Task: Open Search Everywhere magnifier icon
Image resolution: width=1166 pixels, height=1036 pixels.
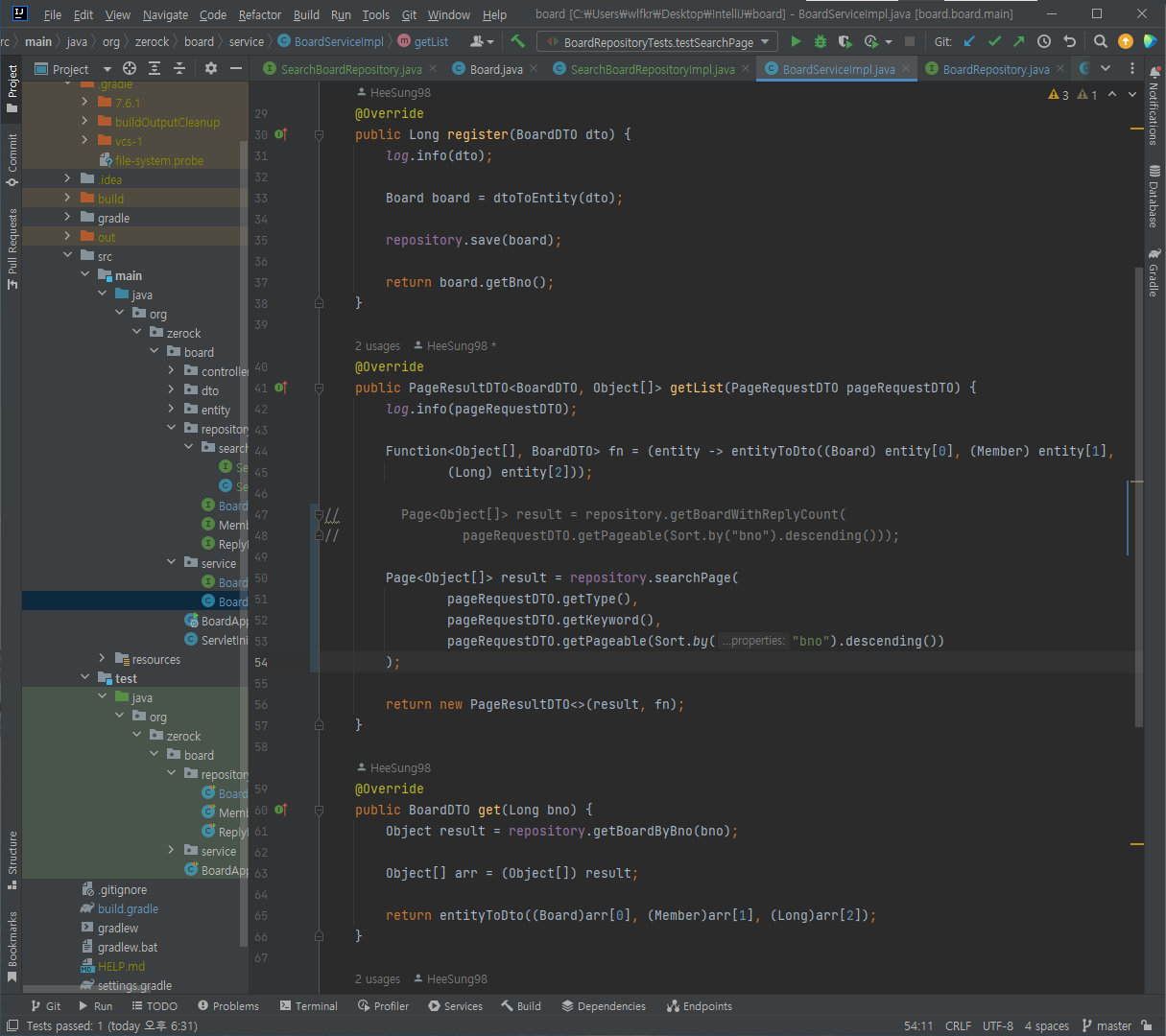Action: coord(1101,41)
